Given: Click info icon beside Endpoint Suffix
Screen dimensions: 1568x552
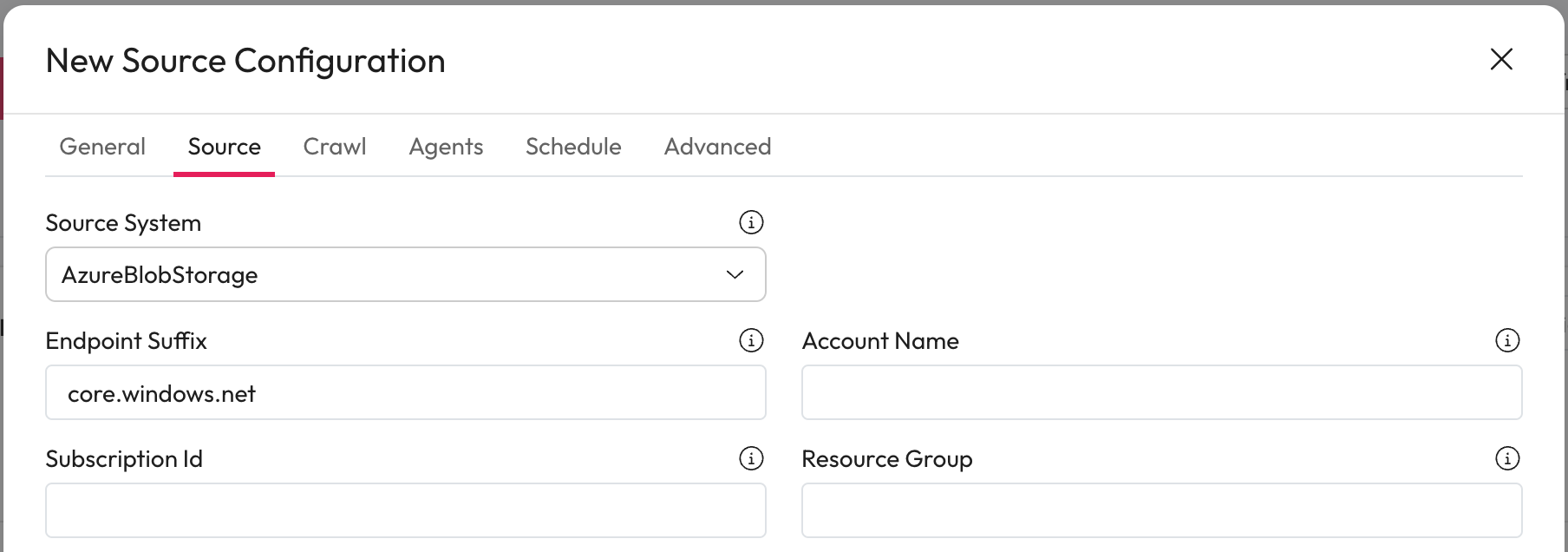Looking at the screenshot, I should [x=750, y=341].
